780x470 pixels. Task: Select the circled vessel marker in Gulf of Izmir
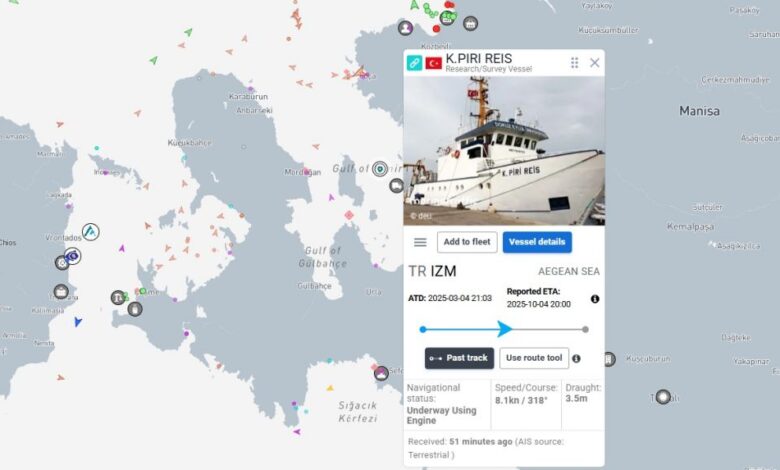pos(380,169)
